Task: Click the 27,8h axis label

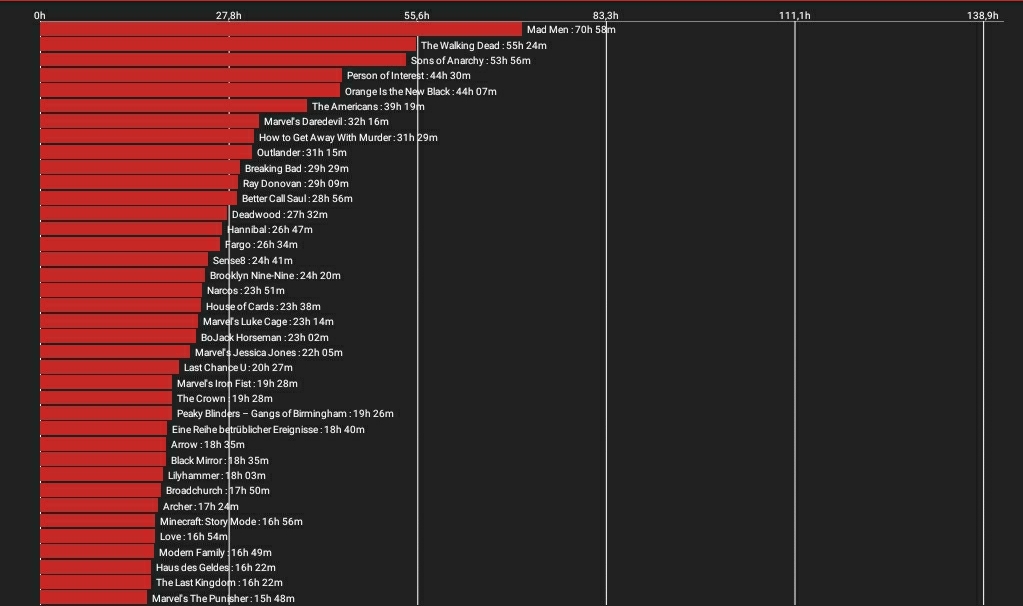Action: [x=228, y=16]
